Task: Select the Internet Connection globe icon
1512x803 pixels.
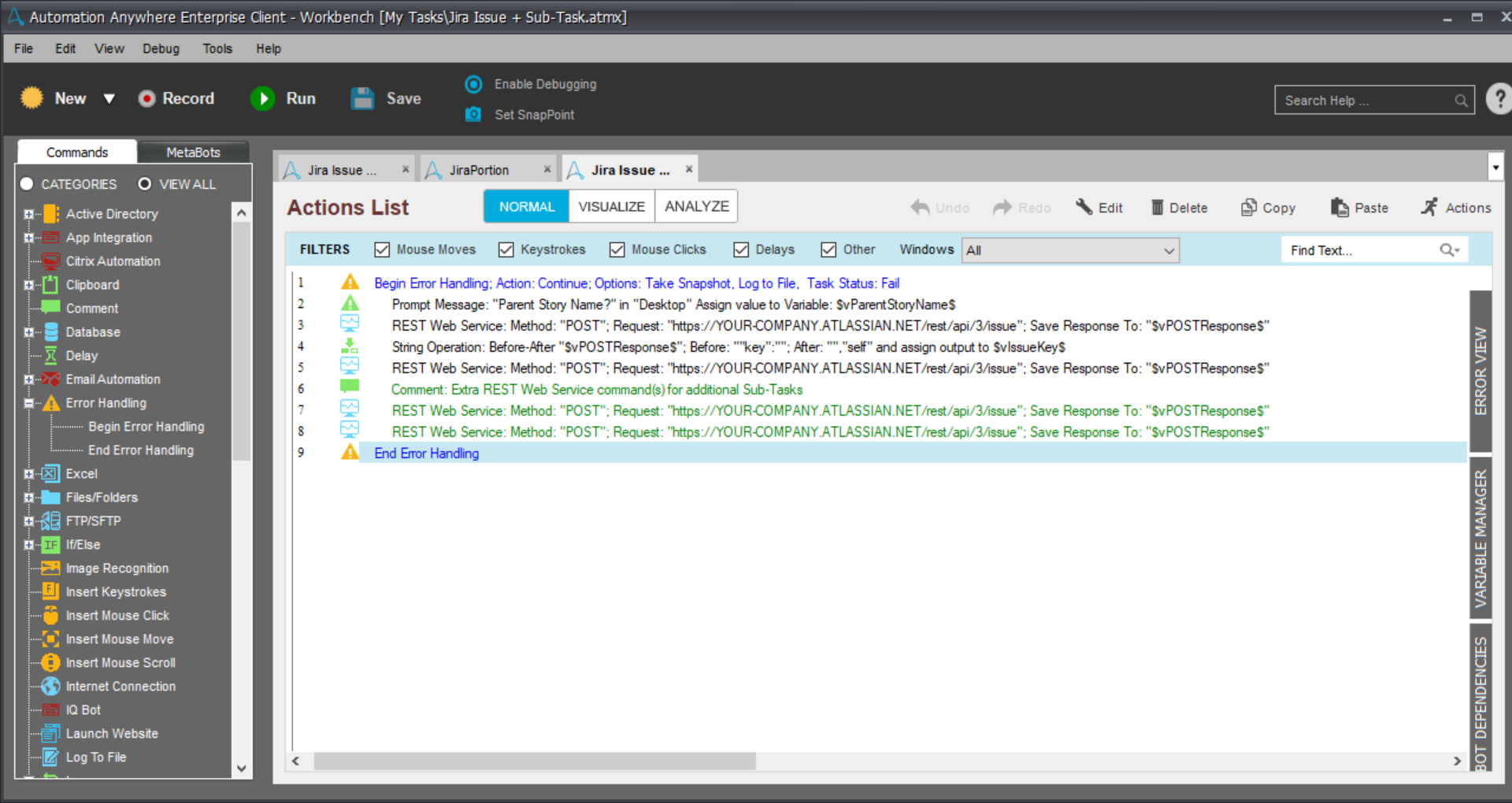Action: [x=50, y=686]
